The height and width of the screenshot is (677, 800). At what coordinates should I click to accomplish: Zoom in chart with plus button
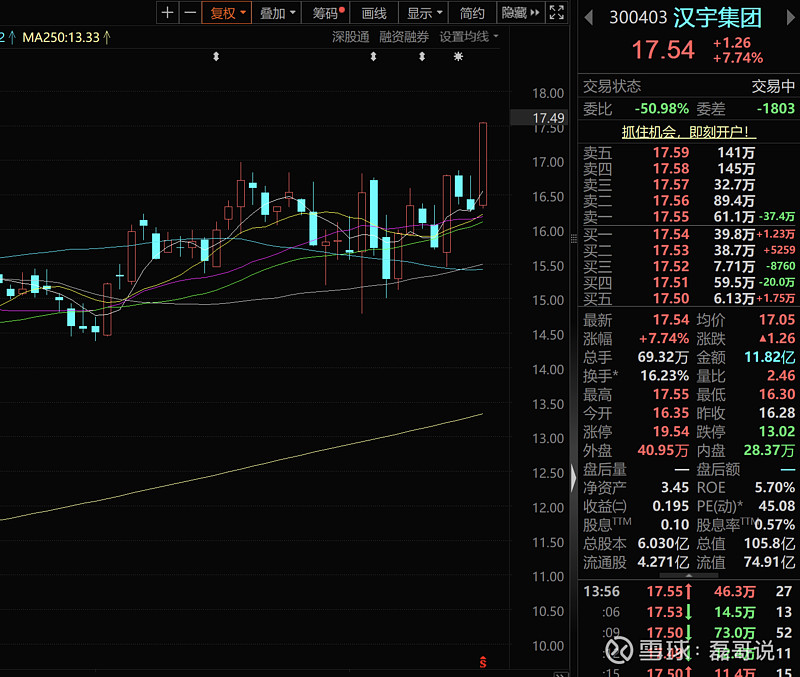coord(167,12)
